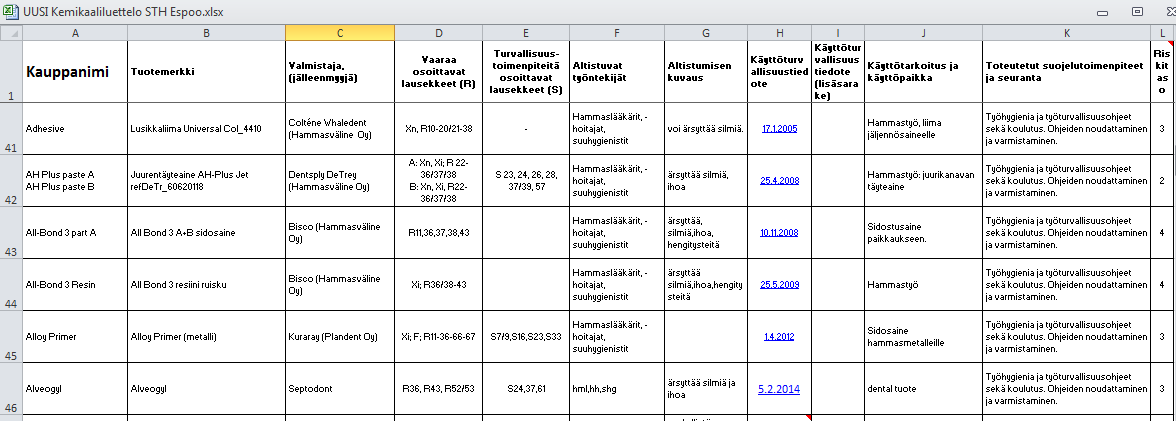
Task: Select column K header
Action: (1066, 32)
